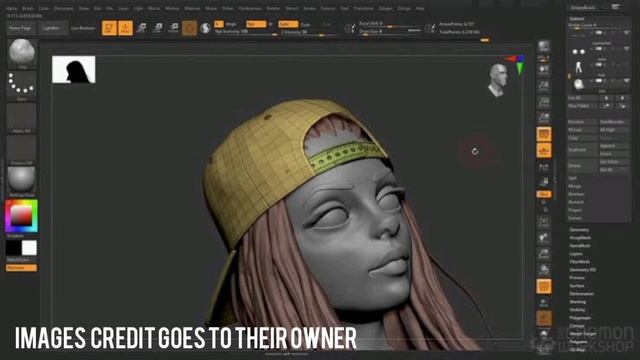Click the Rotate view icon on right shelf
Image resolution: width=640 pixels, height=360 pixels.
(x=544, y=270)
